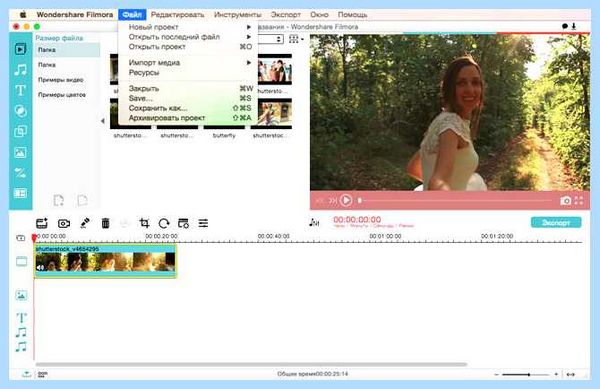Screen dimensions: 600x389
Task: Open the Окно menu
Action: 319,15
